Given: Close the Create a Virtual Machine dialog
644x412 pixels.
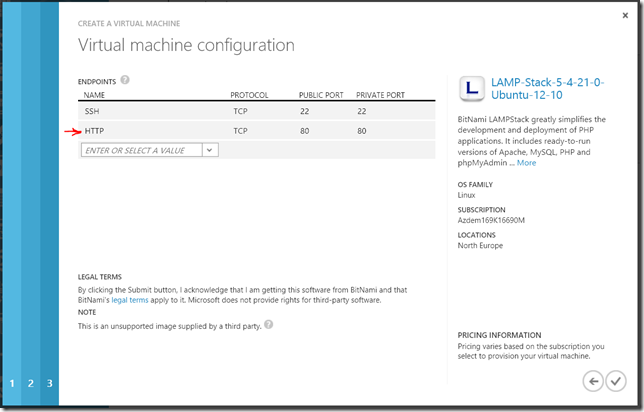Looking at the screenshot, I should click(625, 16).
